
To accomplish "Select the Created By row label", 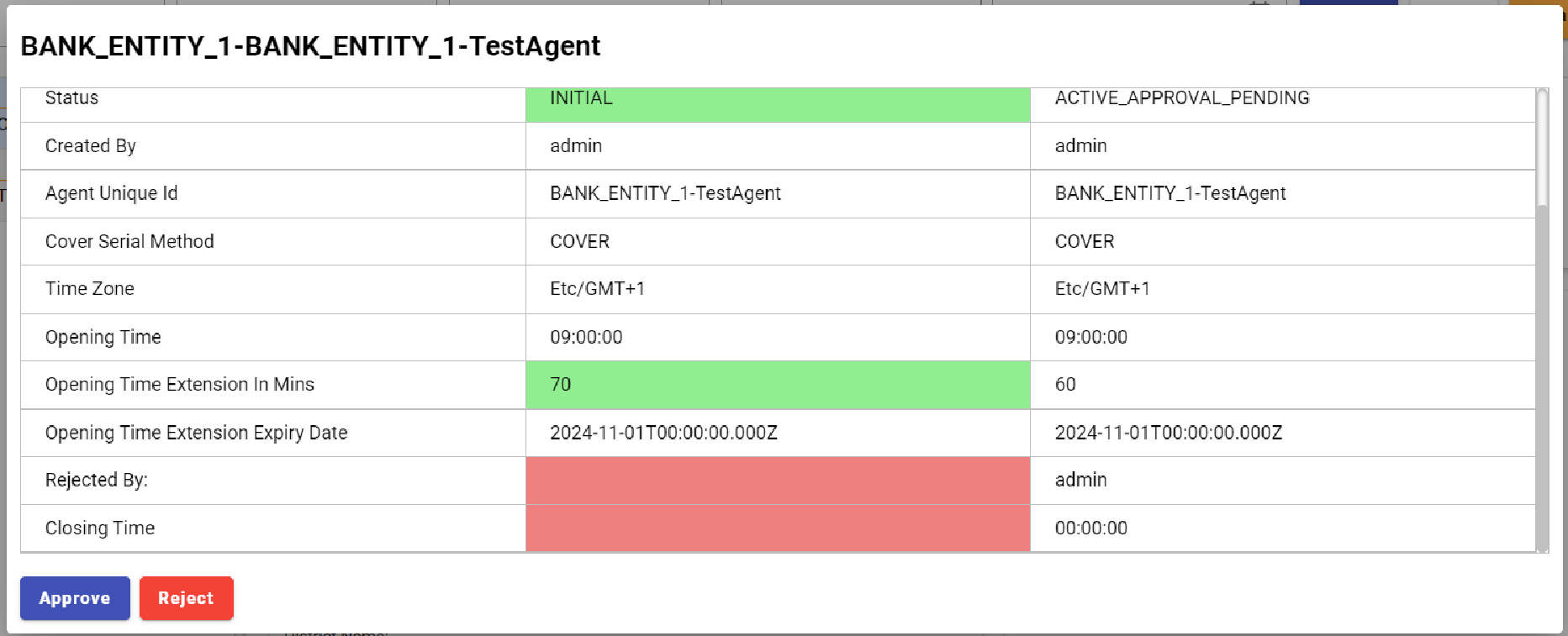I will click(90, 146).
